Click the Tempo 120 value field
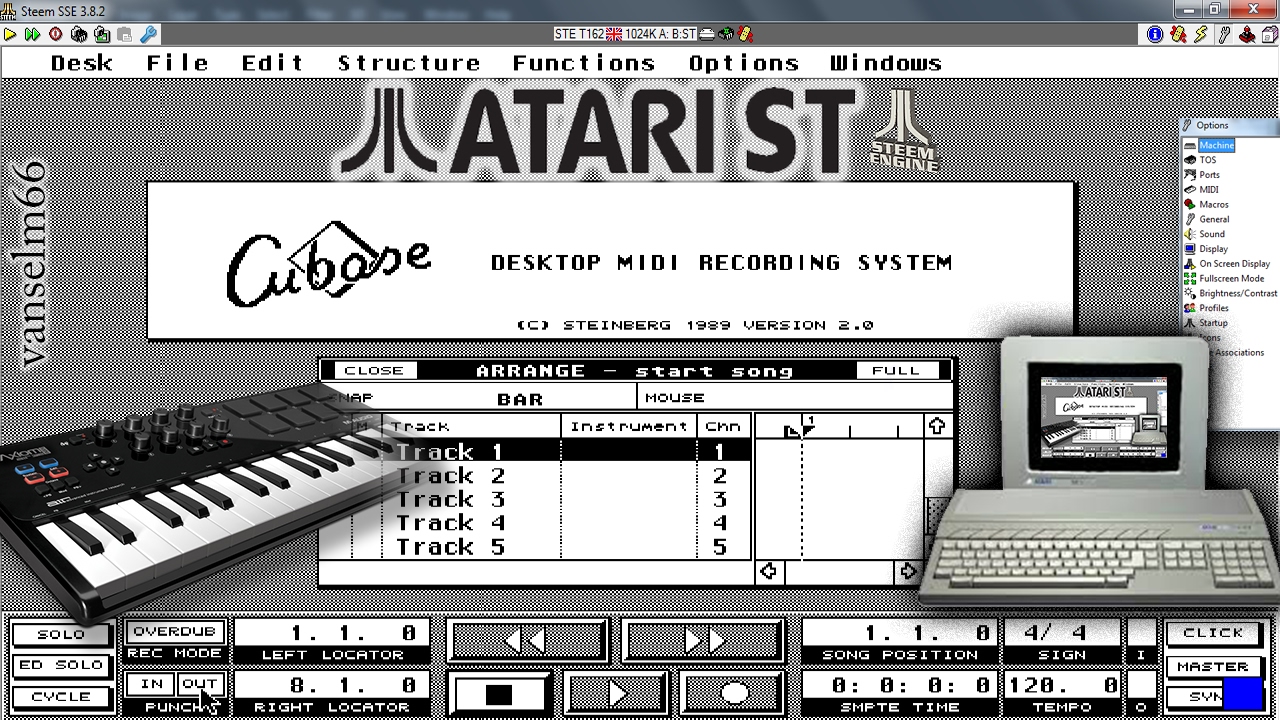 click(1062, 685)
